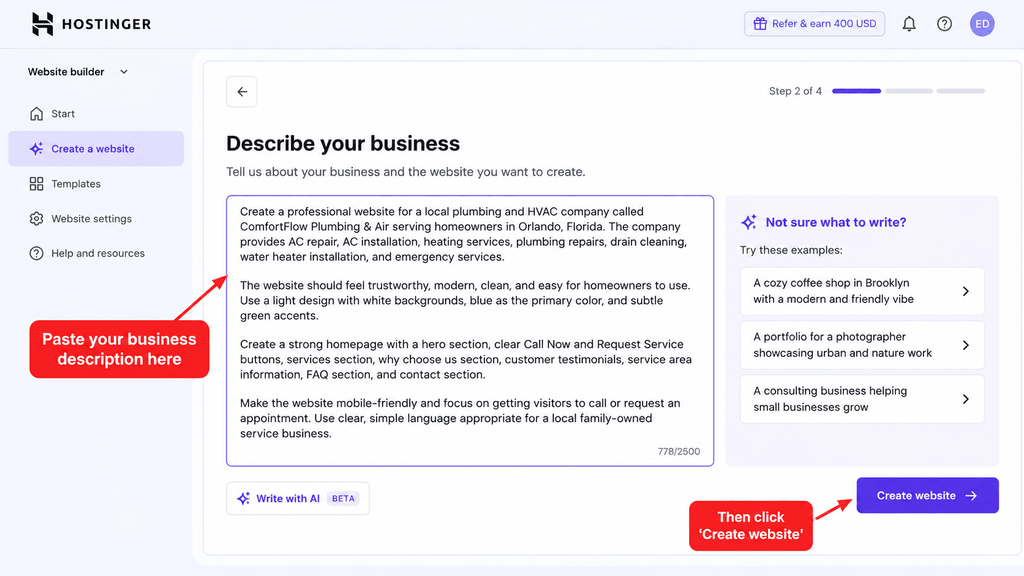The image size is (1024, 576).
Task: Use the portfolio for a photographer example
Action: coord(862,345)
